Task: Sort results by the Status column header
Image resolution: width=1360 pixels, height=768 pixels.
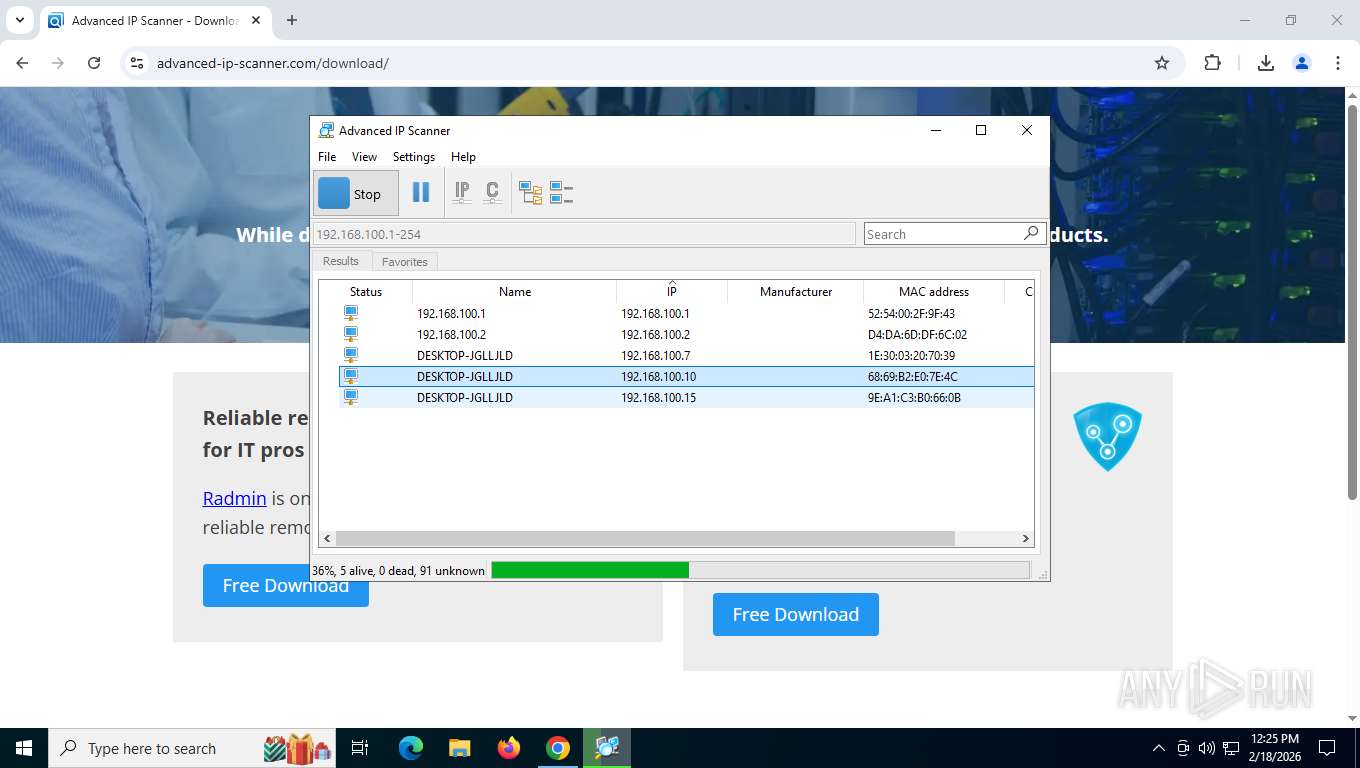Action: tap(366, 292)
